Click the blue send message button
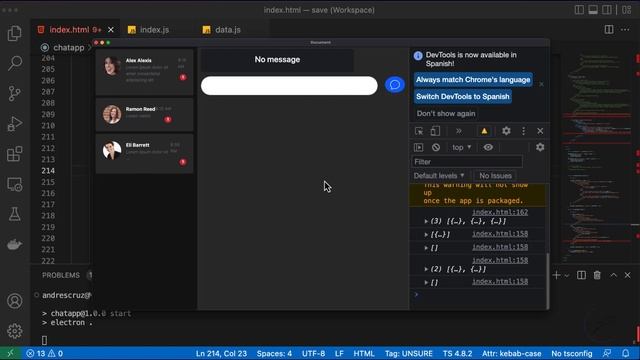Image resolution: width=640 pixels, height=360 pixels. [x=395, y=85]
